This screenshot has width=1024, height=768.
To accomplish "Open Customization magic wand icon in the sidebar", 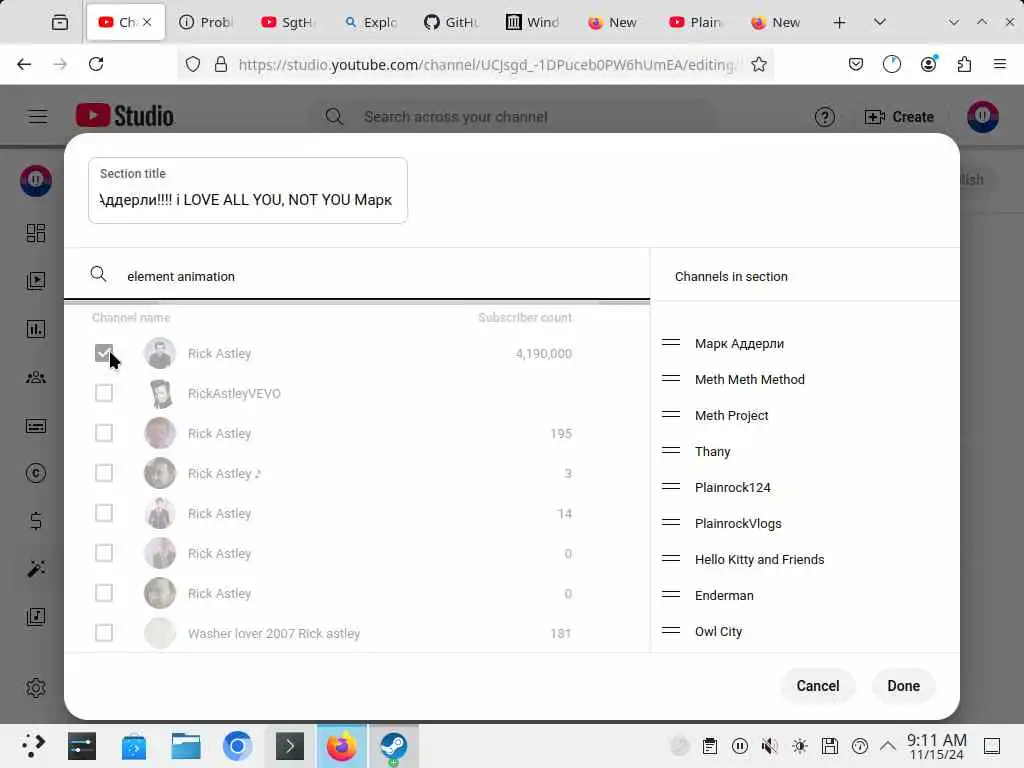I will pos(36,569).
